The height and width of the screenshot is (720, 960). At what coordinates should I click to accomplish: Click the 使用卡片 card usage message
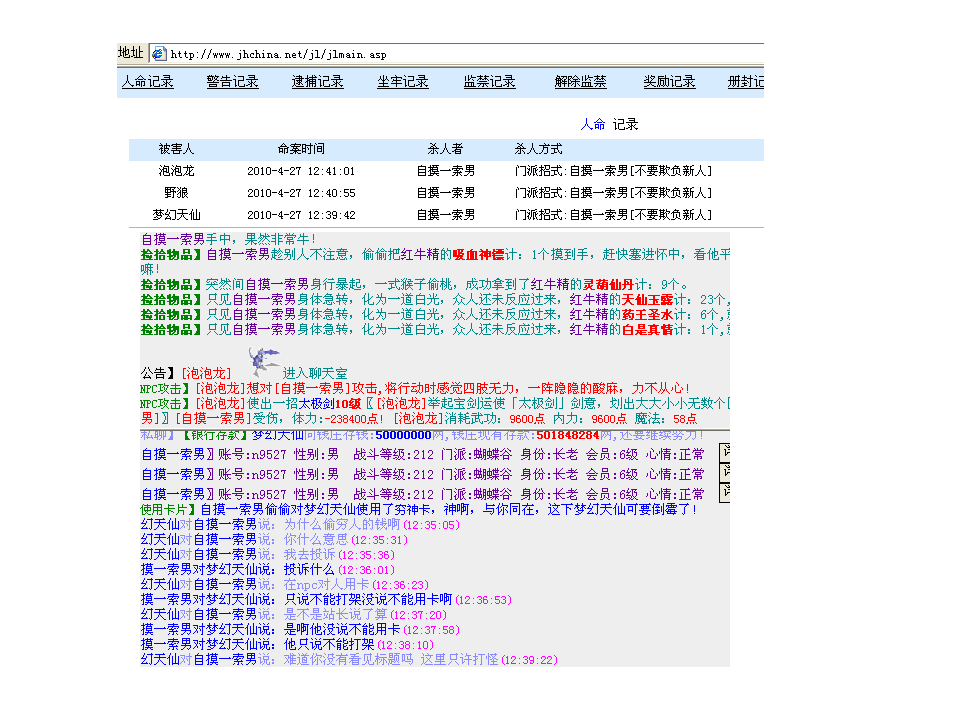pyautogui.click(x=419, y=509)
